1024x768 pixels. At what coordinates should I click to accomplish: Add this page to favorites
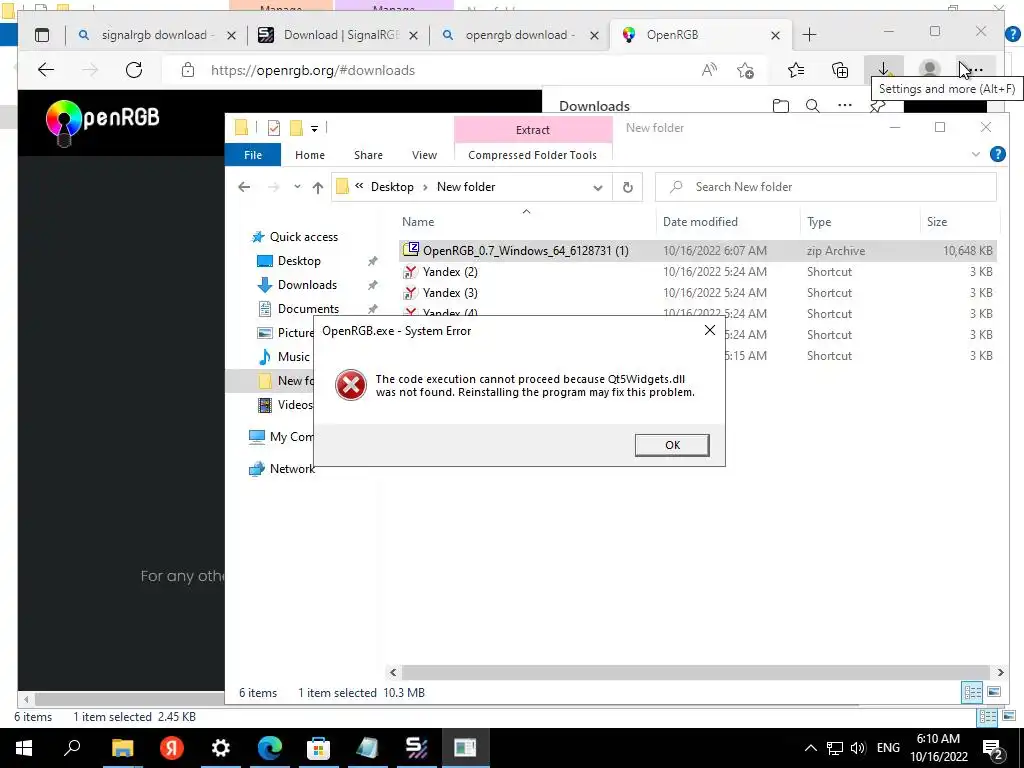[745, 70]
